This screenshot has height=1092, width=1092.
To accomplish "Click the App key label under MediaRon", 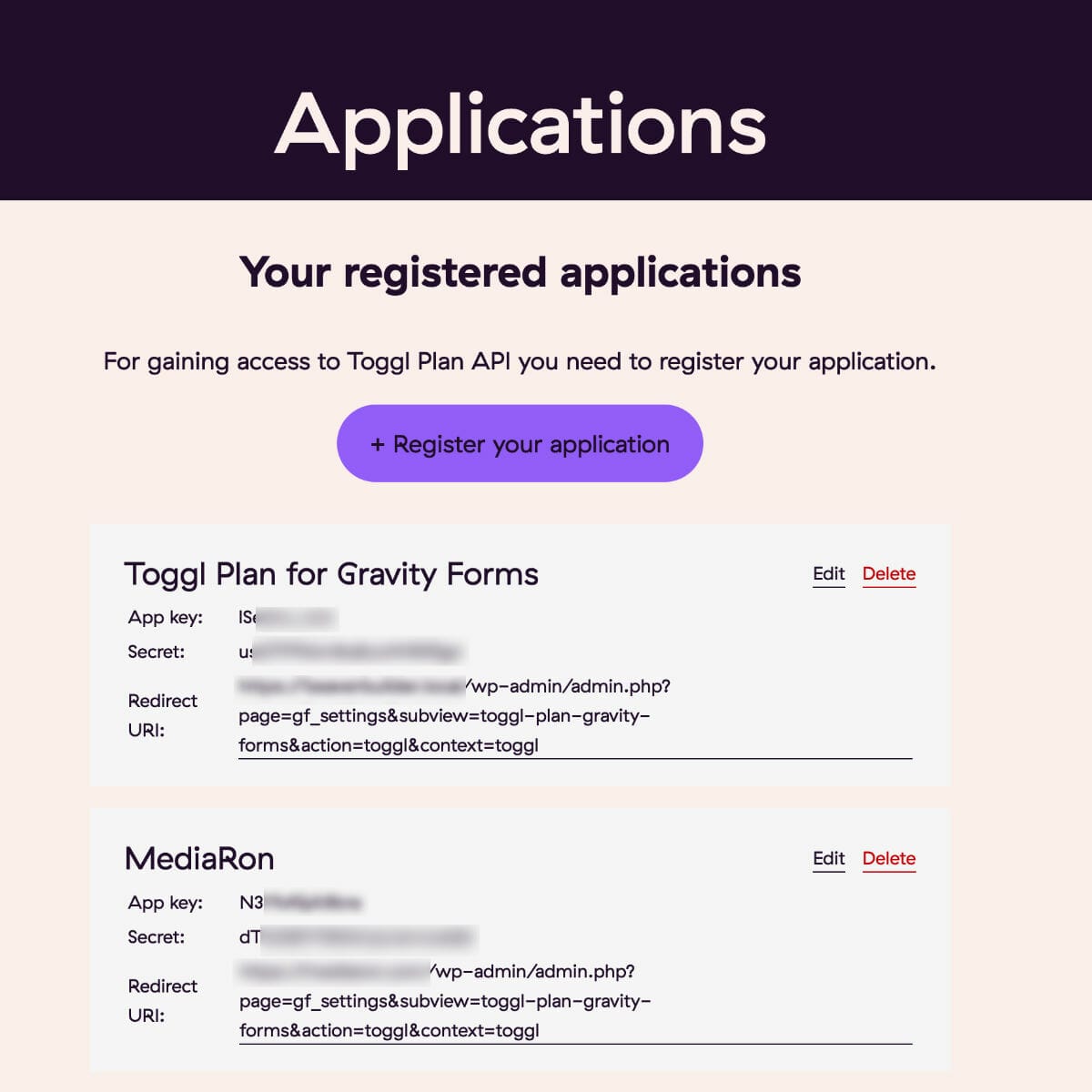I will coord(165,903).
